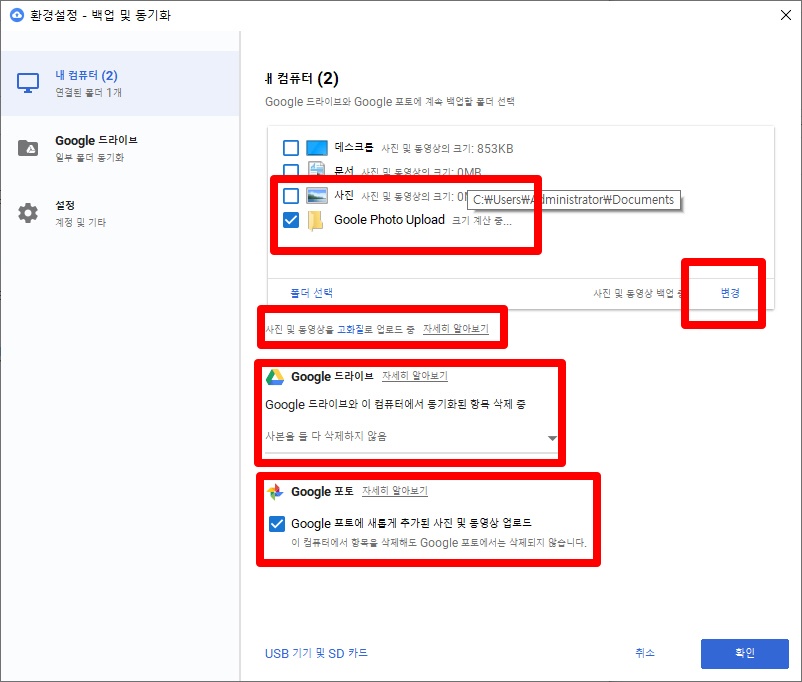
Task: Open 자세히 알아보기 next to upload quality
Action: click(x=456, y=329)
